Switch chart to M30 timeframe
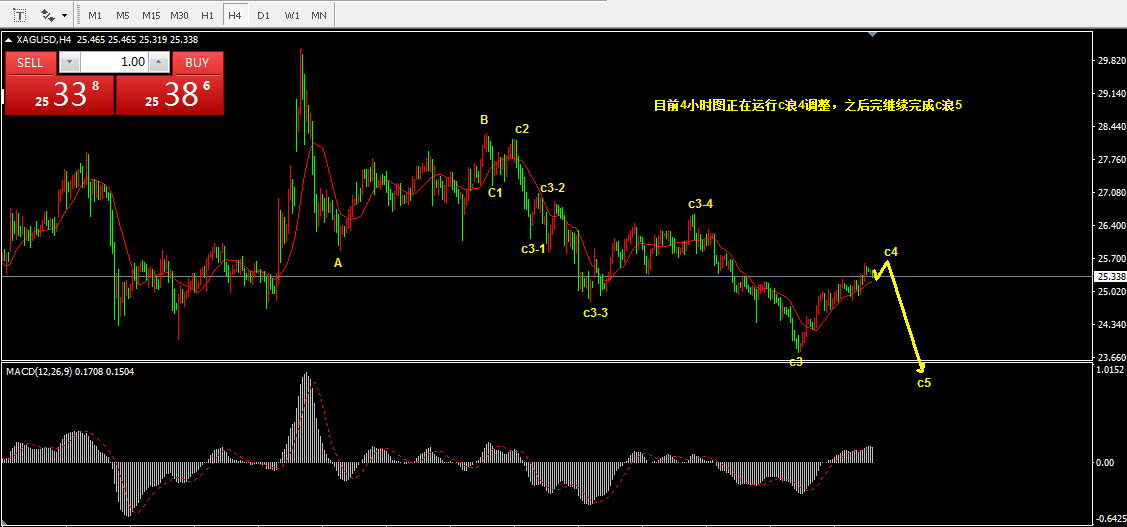 pyautogui.click(x=180, y=14)
